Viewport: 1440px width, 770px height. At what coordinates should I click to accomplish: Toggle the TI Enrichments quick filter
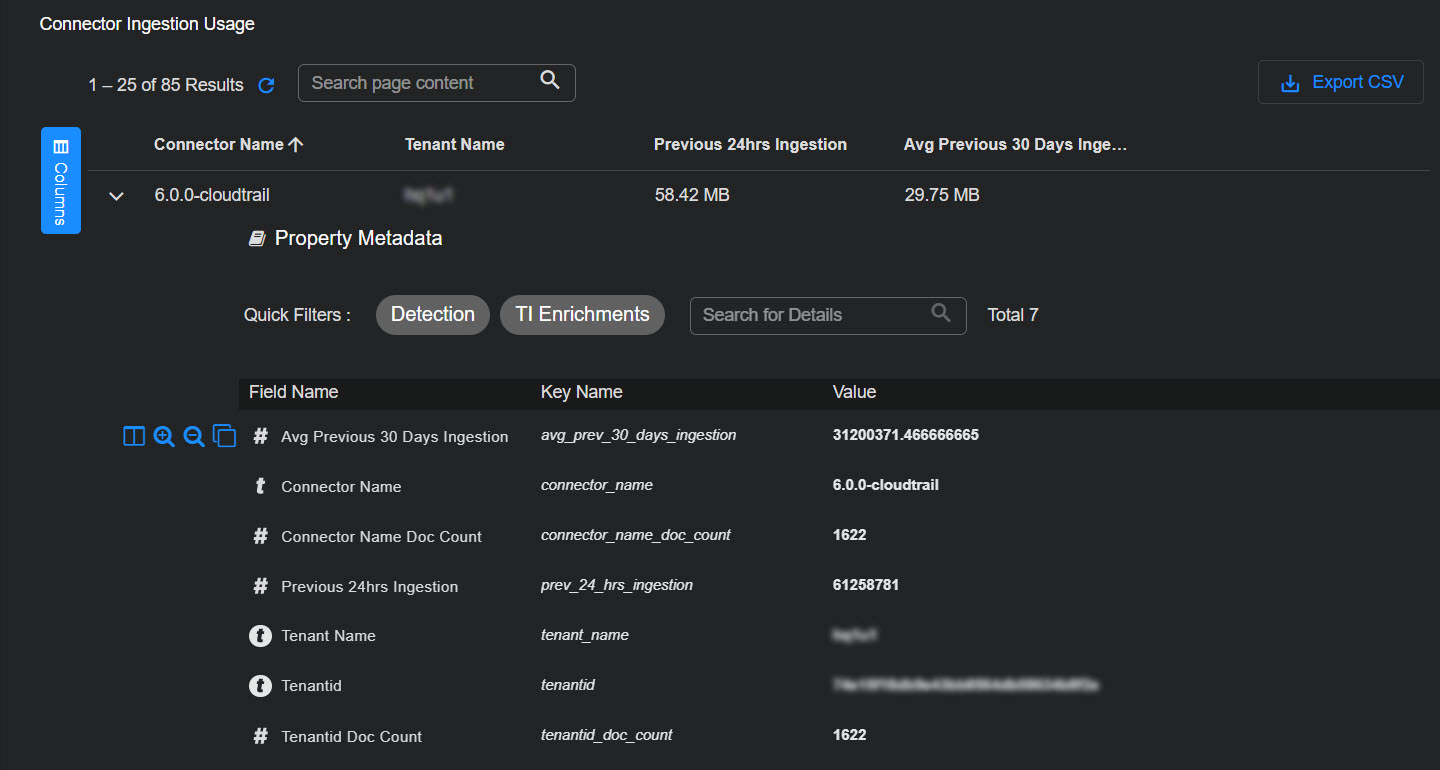[x=582, y=314]
